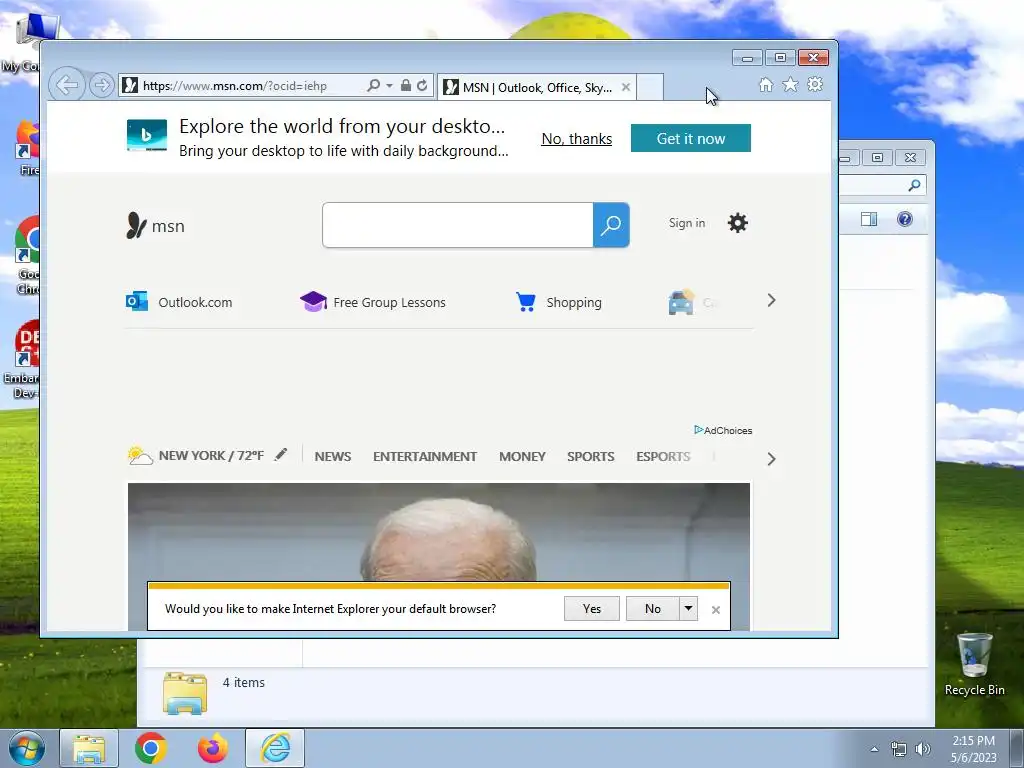This screenshot has width=1024, height=768.
Task: Open the IE Tools gear icon
Action: click(x=814, y=84)
